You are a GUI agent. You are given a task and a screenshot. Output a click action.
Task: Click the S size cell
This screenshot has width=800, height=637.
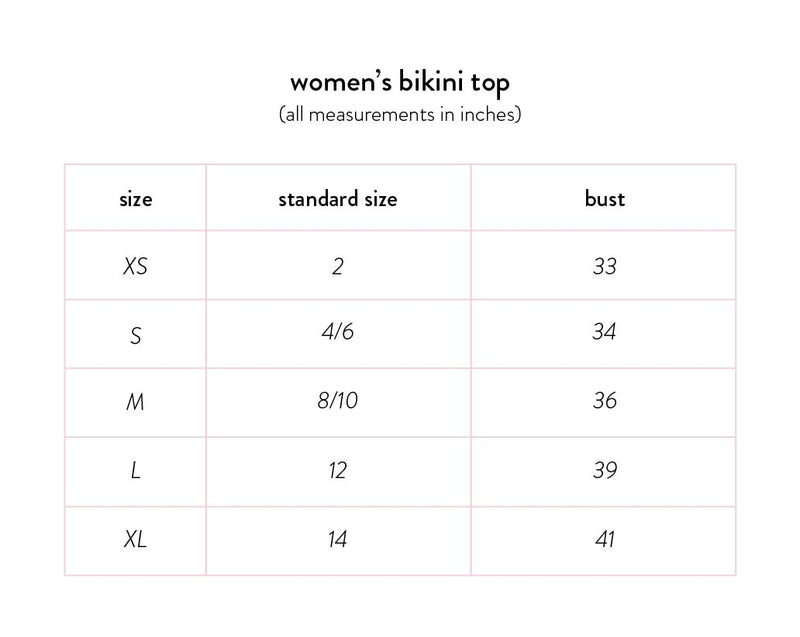[136, 335]
